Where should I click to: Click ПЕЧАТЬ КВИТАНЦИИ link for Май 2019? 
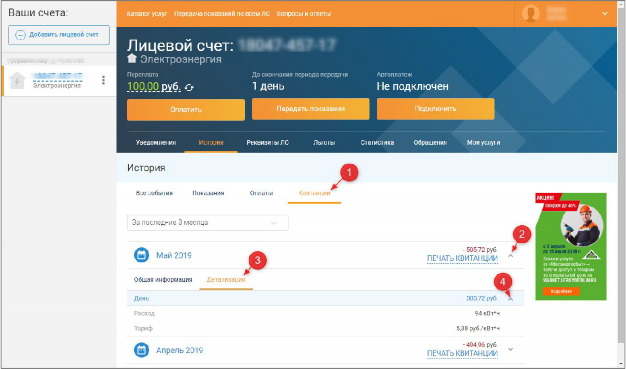[462, 259]
